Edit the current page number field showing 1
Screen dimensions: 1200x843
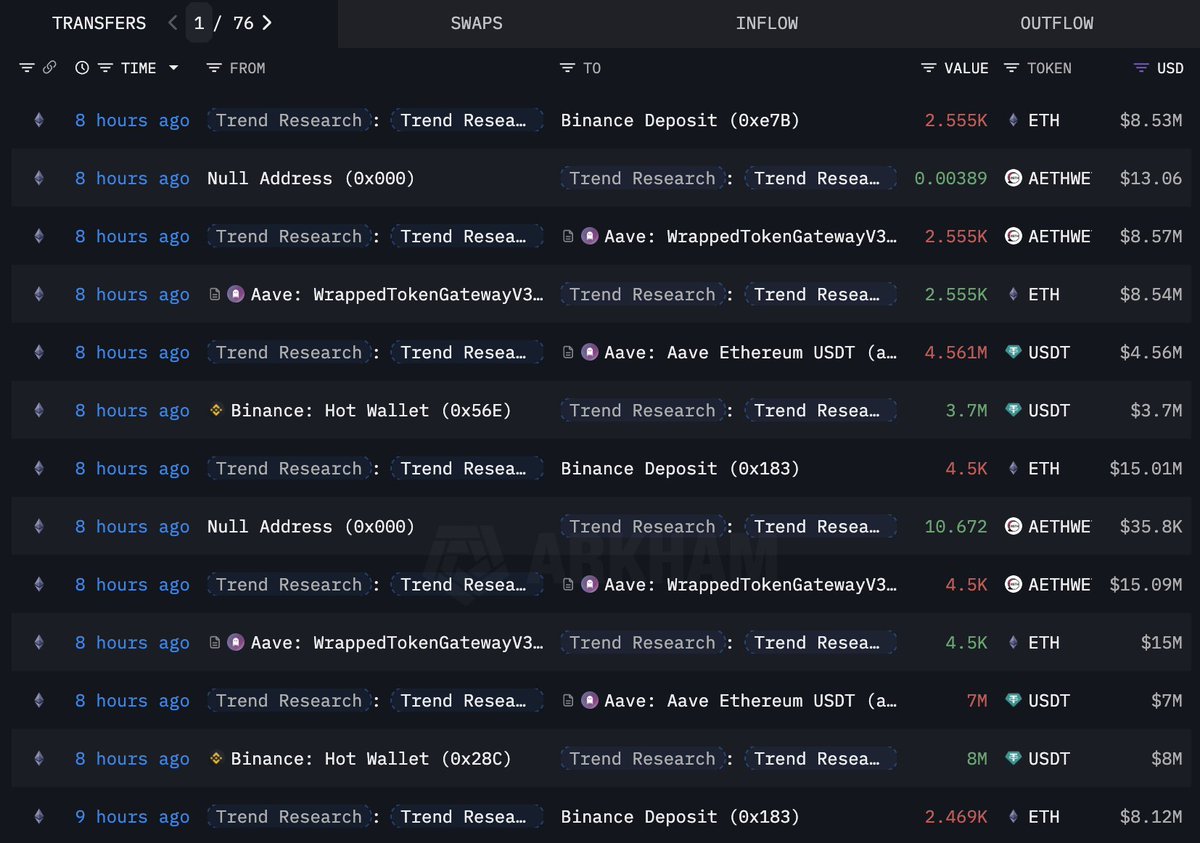tap(199, 23)
